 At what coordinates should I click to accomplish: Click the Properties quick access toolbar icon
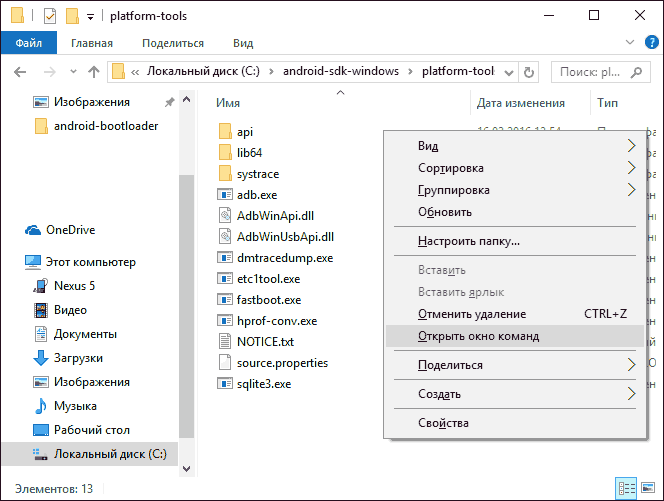click(x=50, y=16)
